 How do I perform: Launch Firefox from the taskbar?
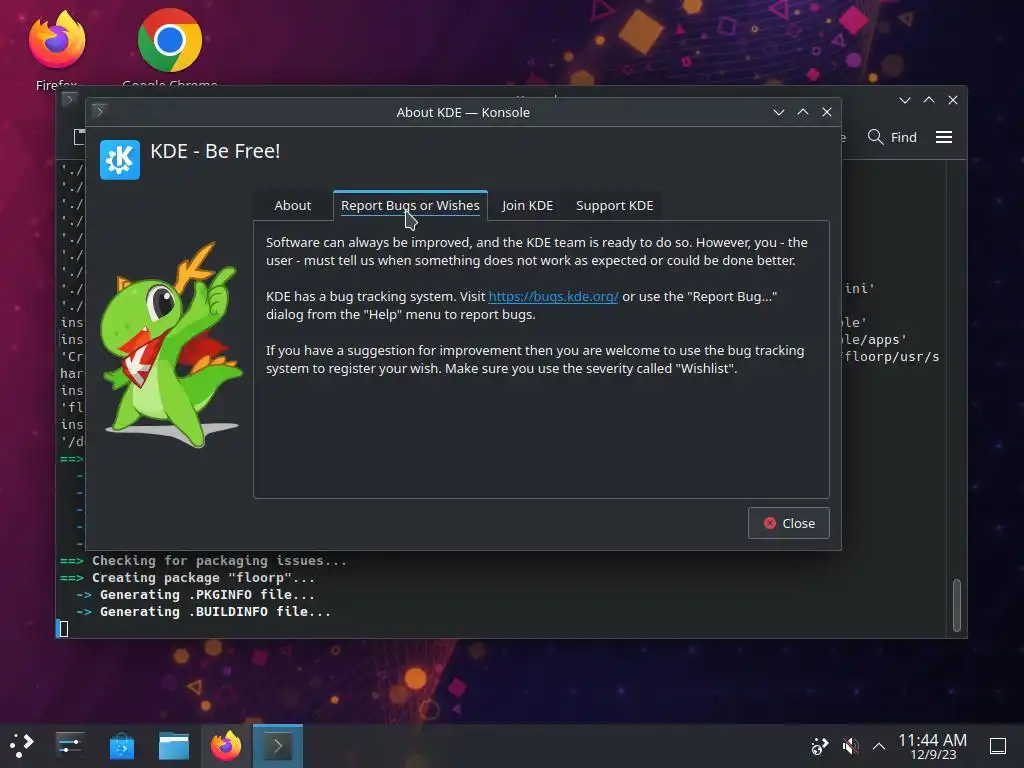226,745
